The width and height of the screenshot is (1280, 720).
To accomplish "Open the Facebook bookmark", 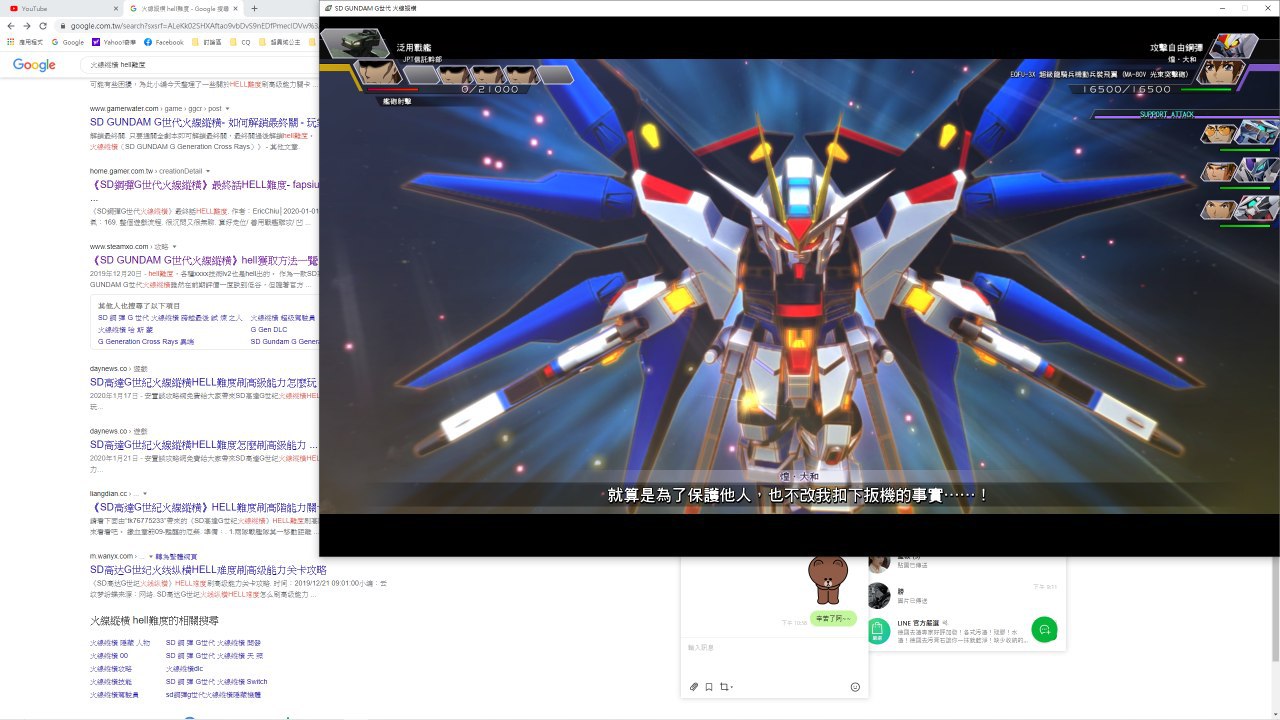I will pyautogui.click(x=164, y=42).
